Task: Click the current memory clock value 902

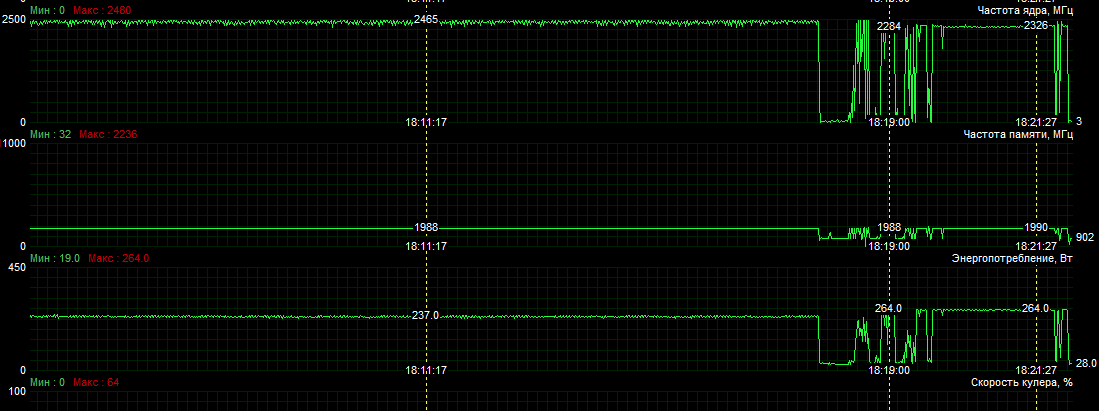Action: coord(1085,238)
